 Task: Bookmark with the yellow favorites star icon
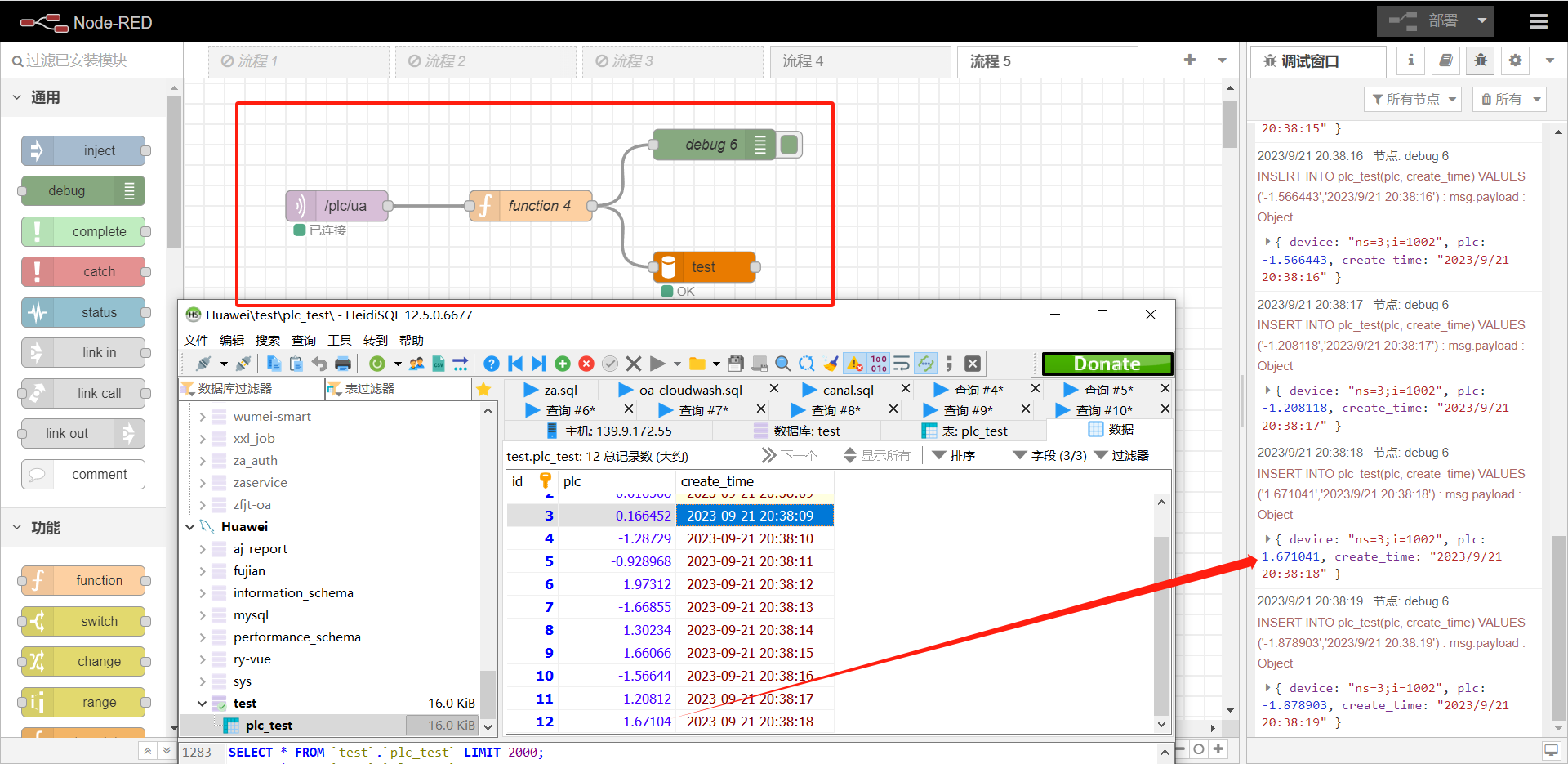pos(483,389)
